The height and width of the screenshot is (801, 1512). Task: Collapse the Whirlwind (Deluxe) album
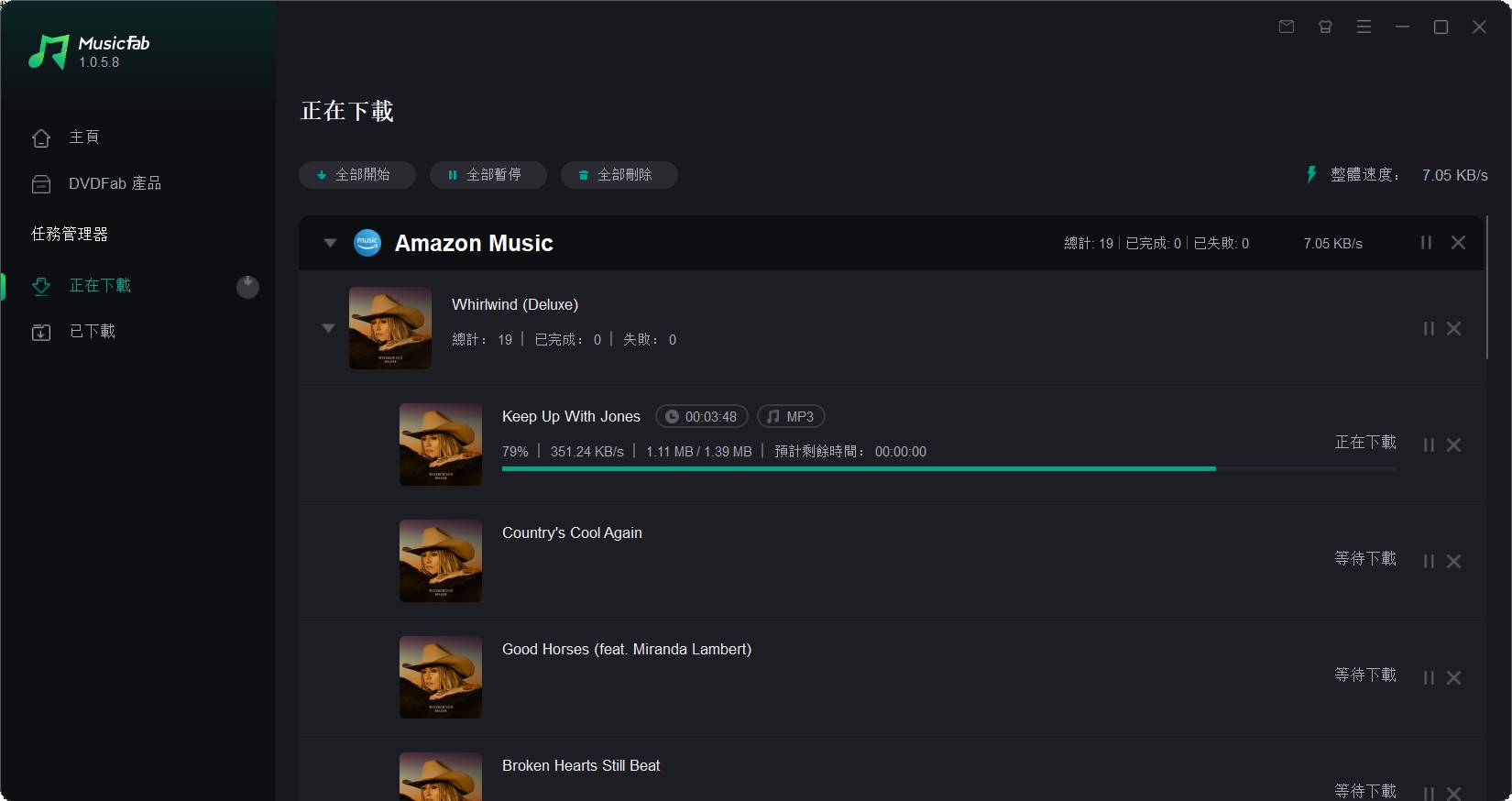coord(328,328)
